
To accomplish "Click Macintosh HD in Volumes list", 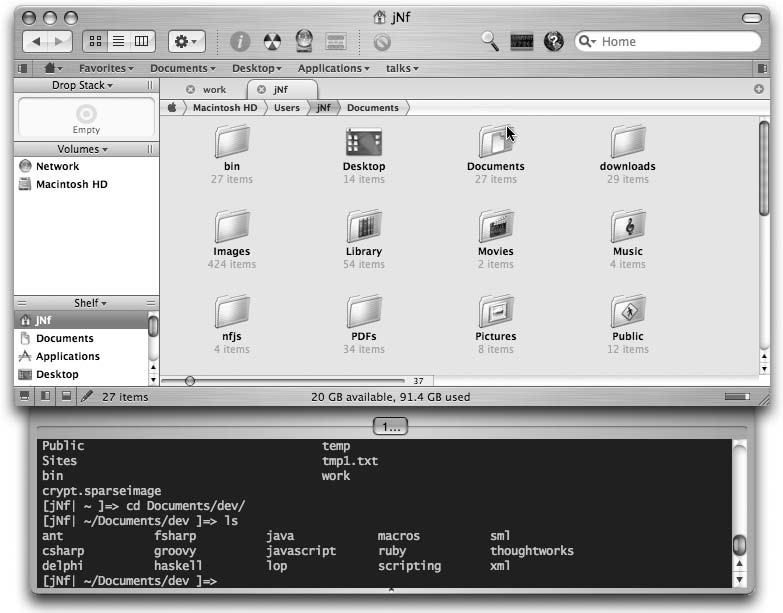I will (x=71, y=184).
